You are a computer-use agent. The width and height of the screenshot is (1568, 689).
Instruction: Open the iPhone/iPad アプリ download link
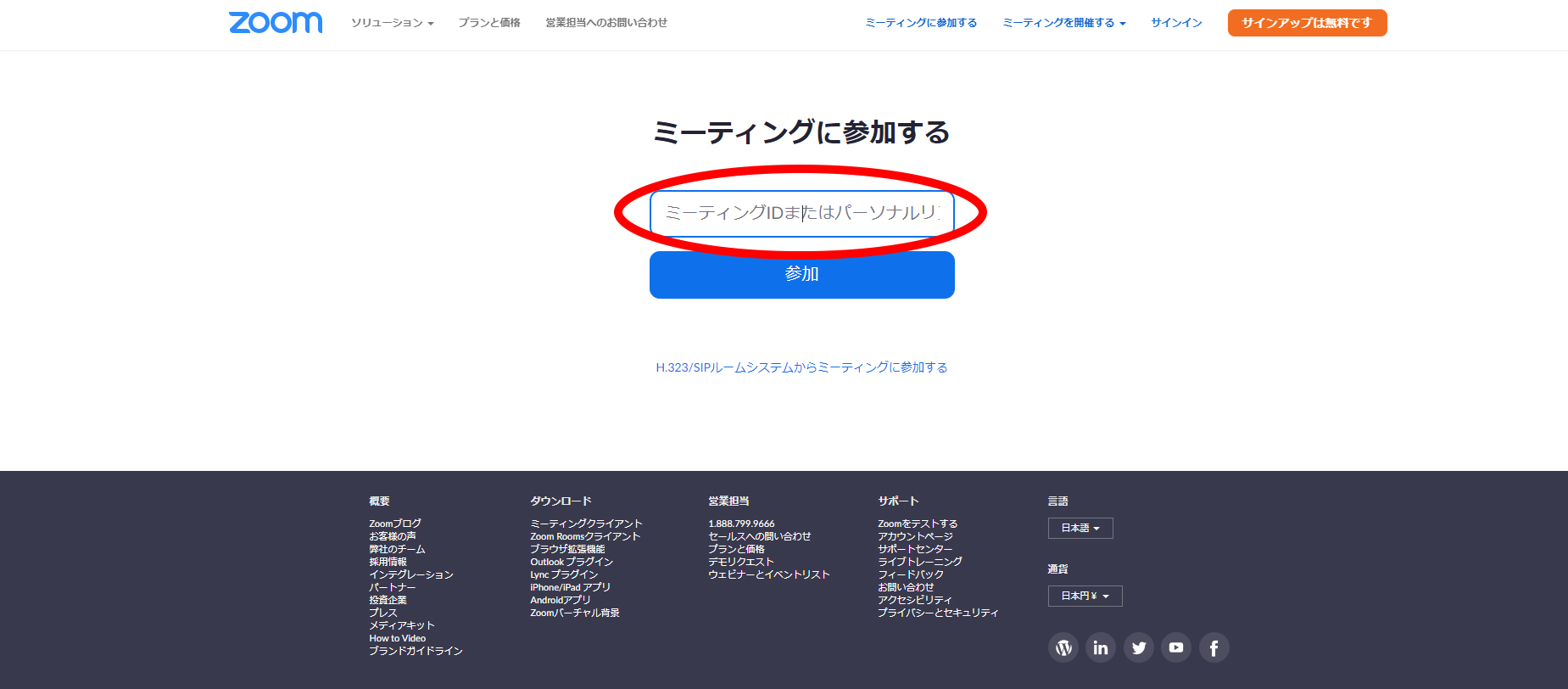(570, 587)
